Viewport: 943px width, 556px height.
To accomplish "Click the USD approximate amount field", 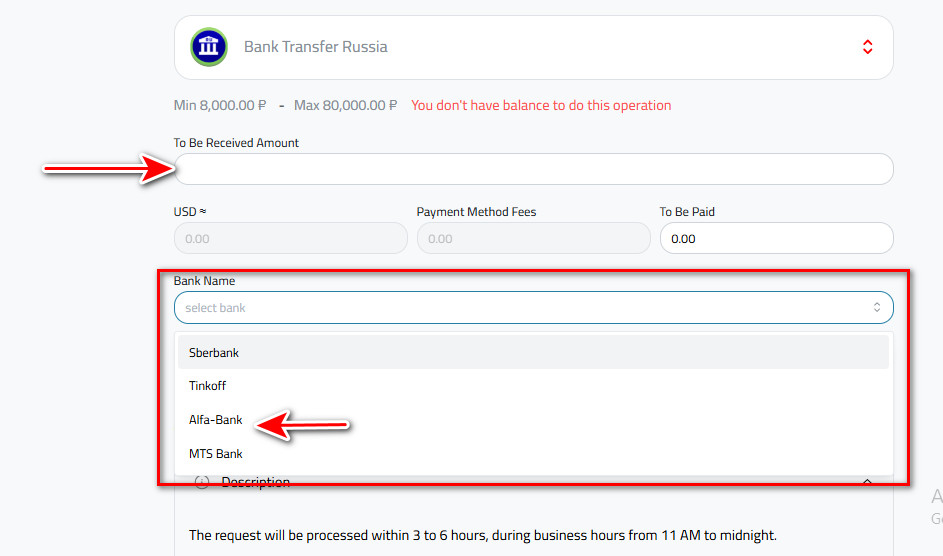I will (290, 238).
